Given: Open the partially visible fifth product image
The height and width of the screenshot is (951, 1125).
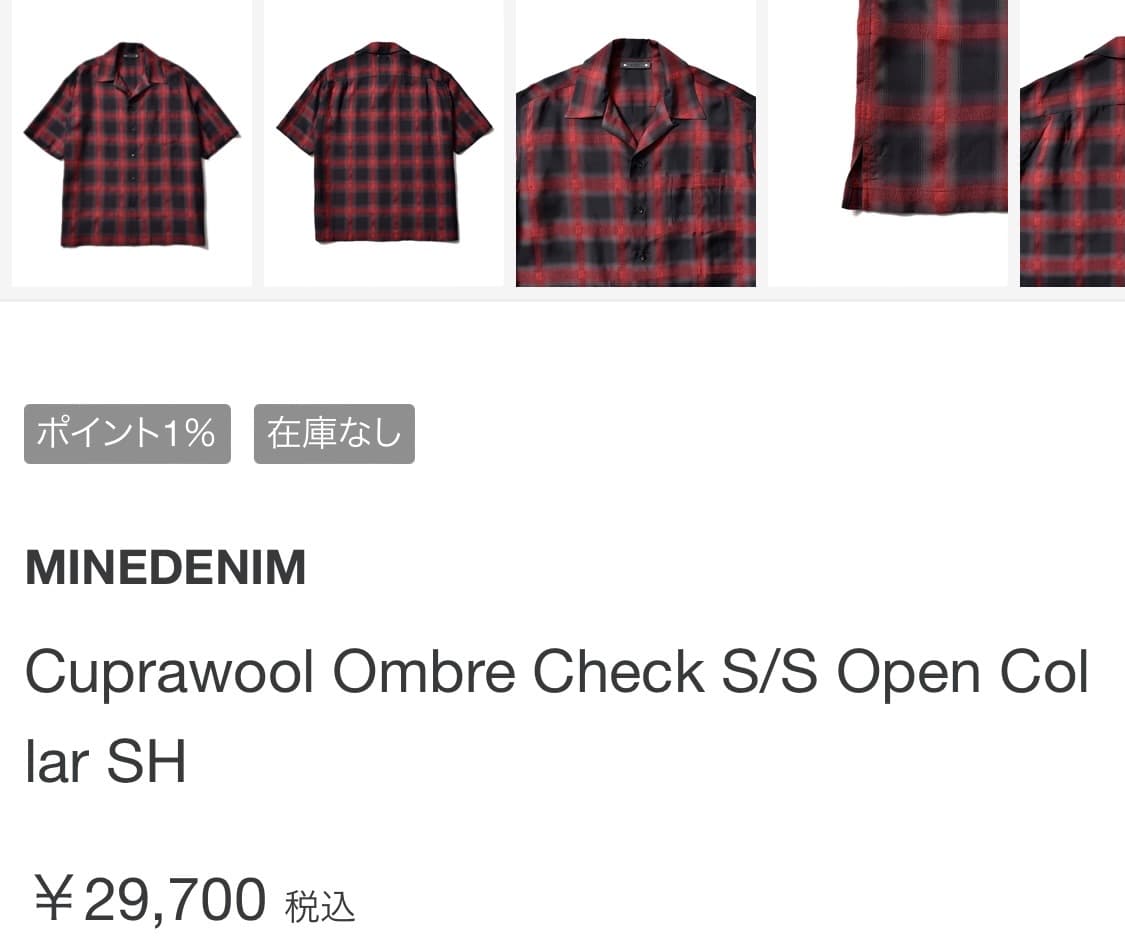Looking at the screenshot, I should 1073,144.
